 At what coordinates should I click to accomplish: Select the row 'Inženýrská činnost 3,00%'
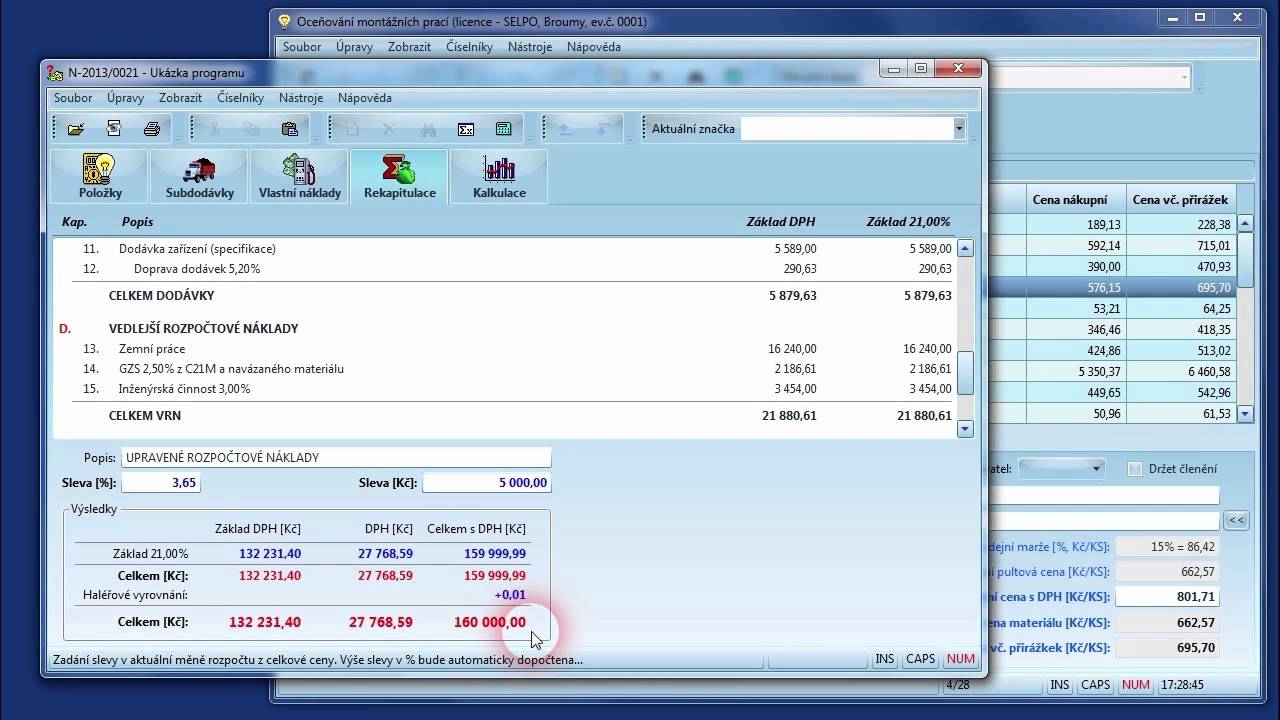click(506, 389)
